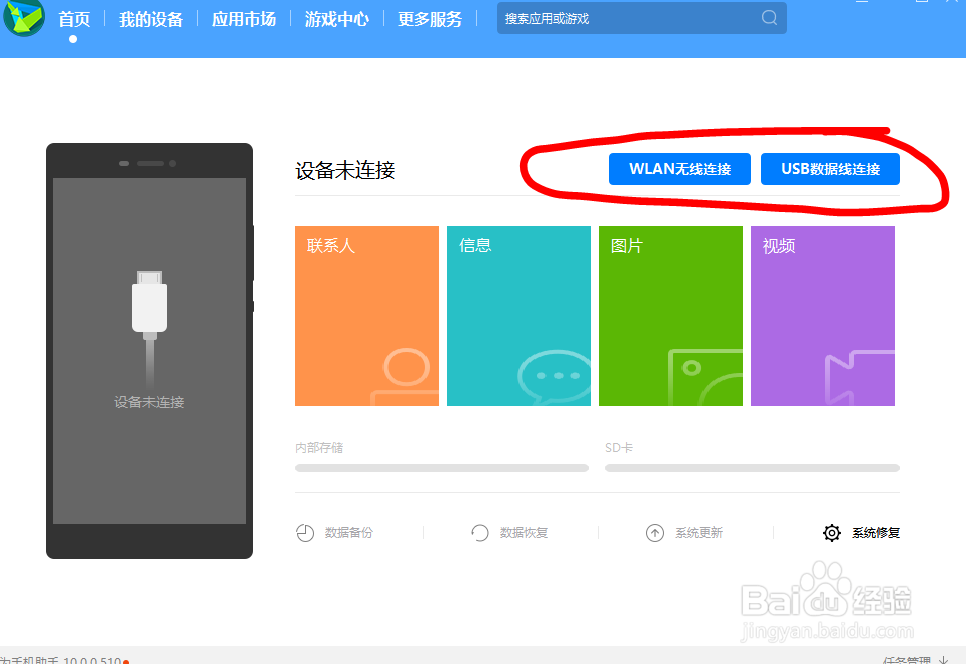This screenshot has width=966, height=664.
Task: Click the SD卡 label
Action: tap(619, 448)
